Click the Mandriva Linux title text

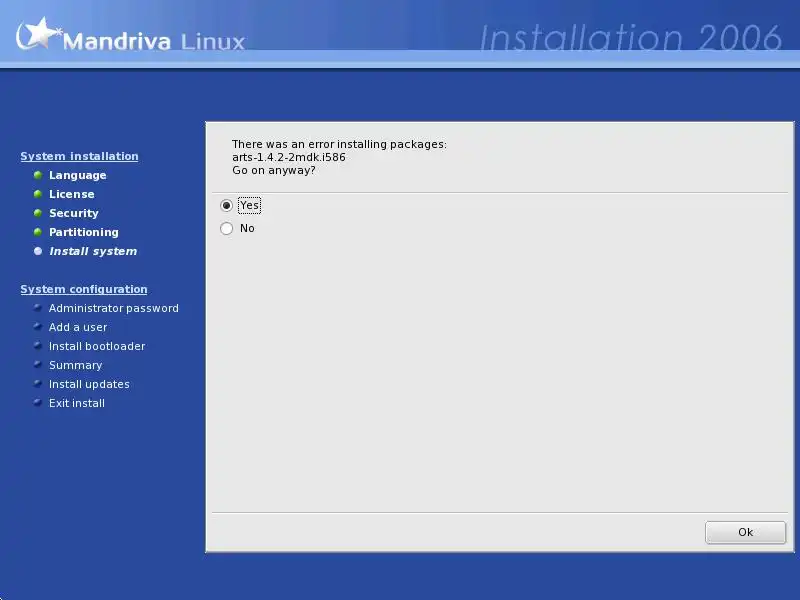[154, 41]
